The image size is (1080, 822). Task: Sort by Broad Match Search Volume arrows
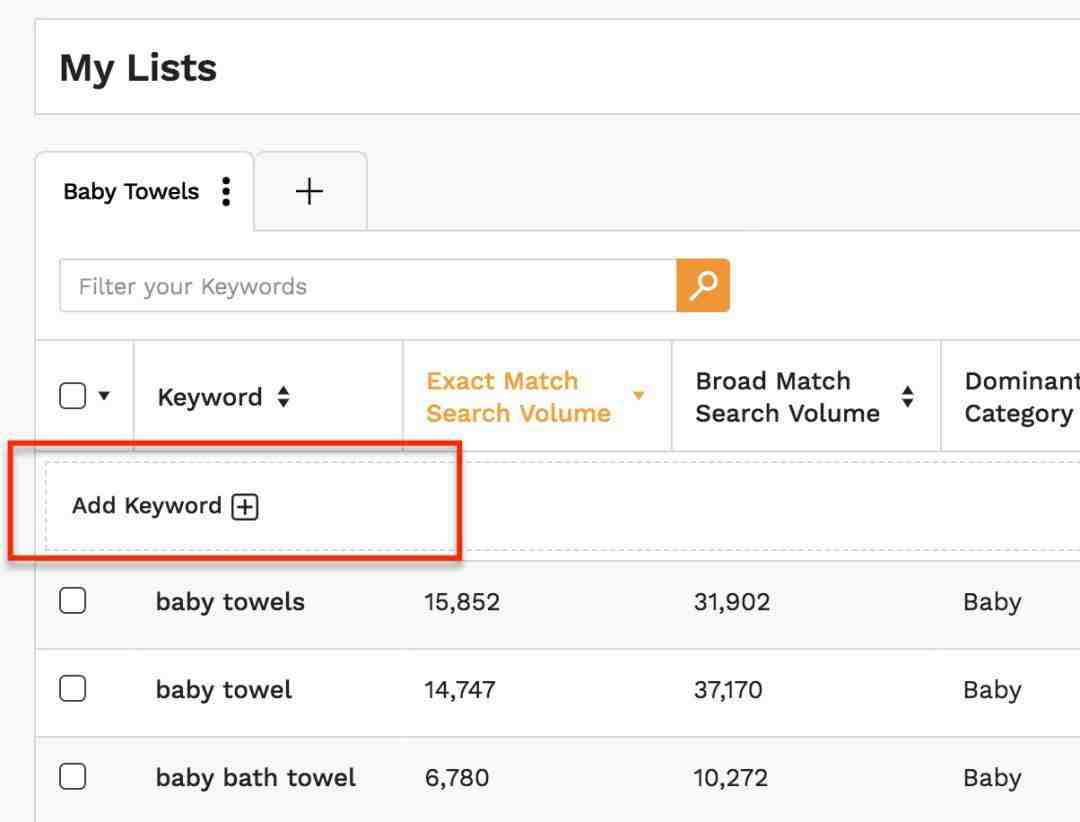coord(907,397)
